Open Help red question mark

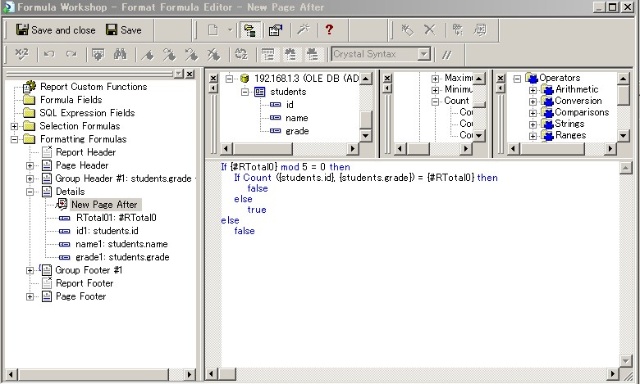(329, 30)
